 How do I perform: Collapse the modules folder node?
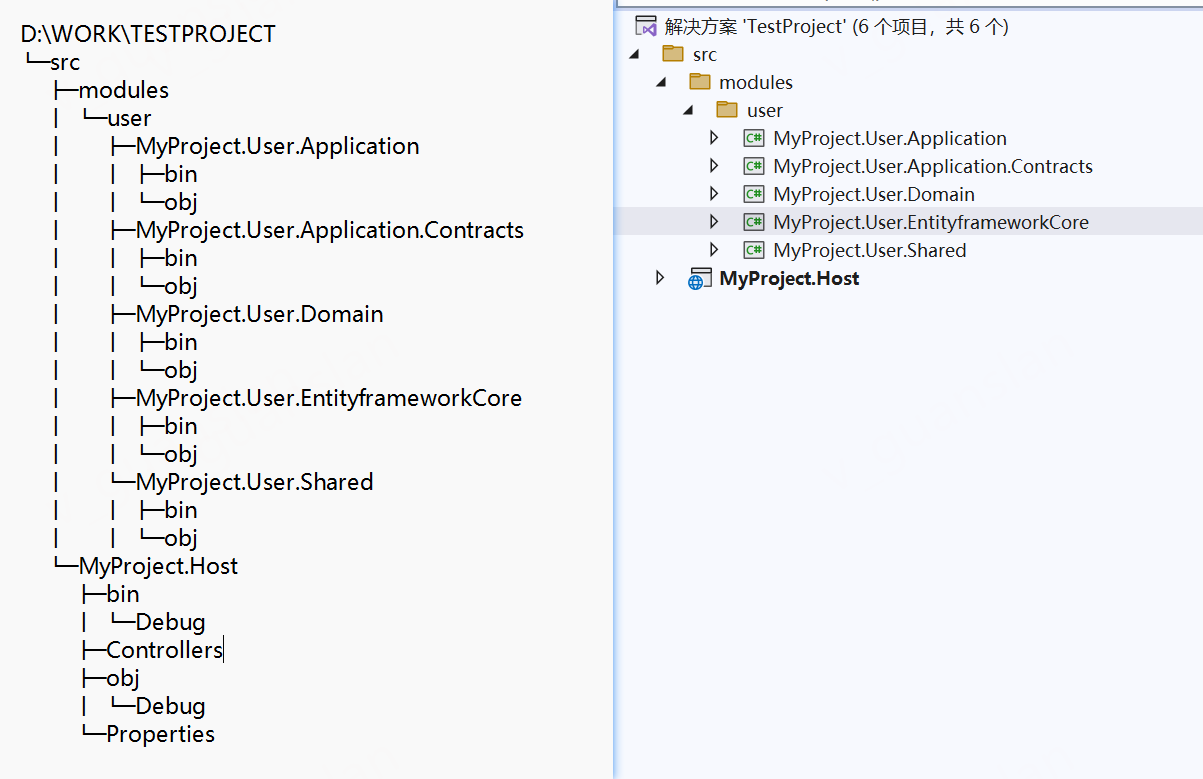pyautogui.click(x=661, y=82)
